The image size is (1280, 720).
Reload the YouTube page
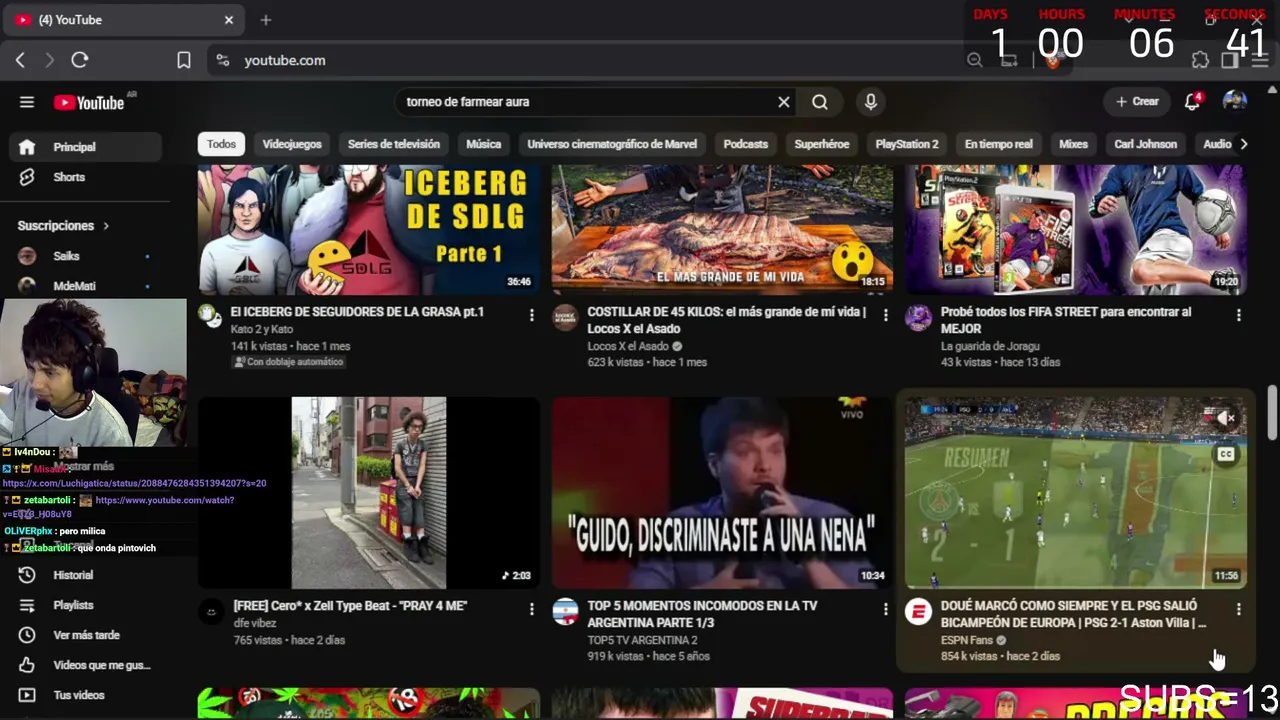(80, 60)
